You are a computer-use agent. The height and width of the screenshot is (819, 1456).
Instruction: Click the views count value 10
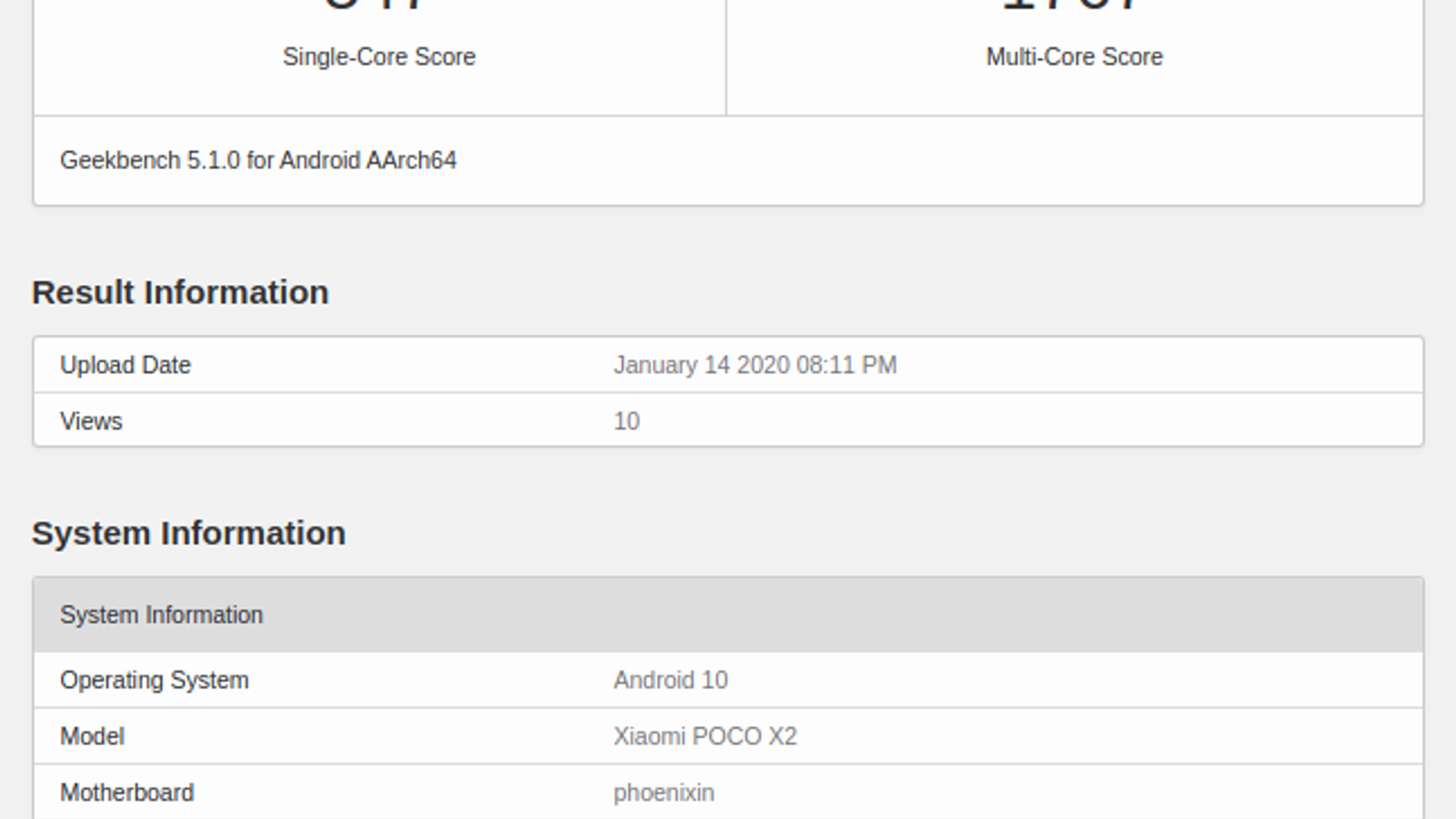click(626, 421)
